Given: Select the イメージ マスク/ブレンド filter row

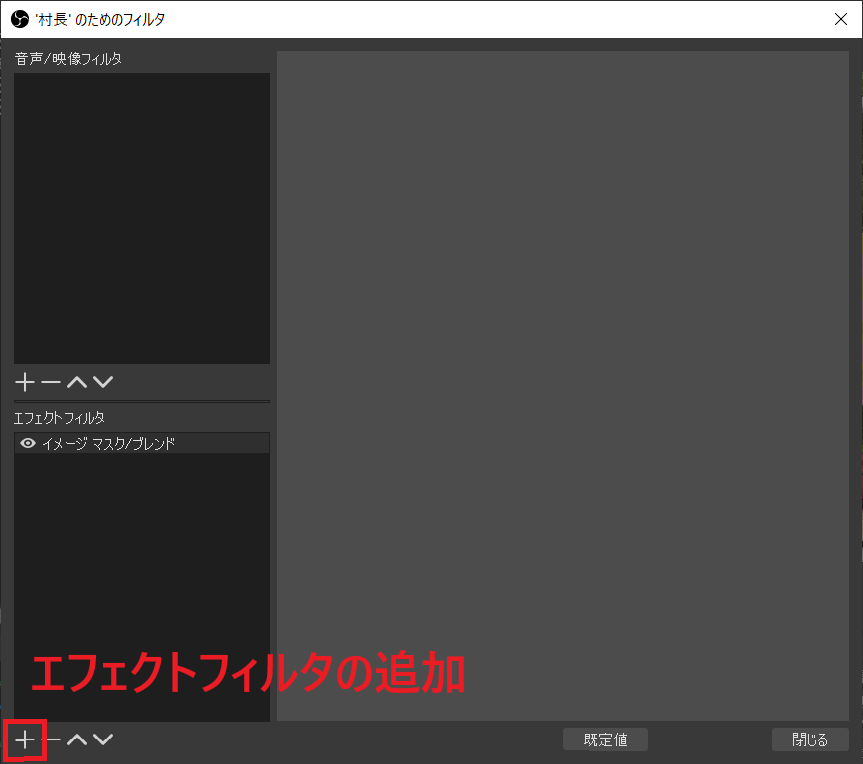Looking at the screenshot, I should [142, 443].
